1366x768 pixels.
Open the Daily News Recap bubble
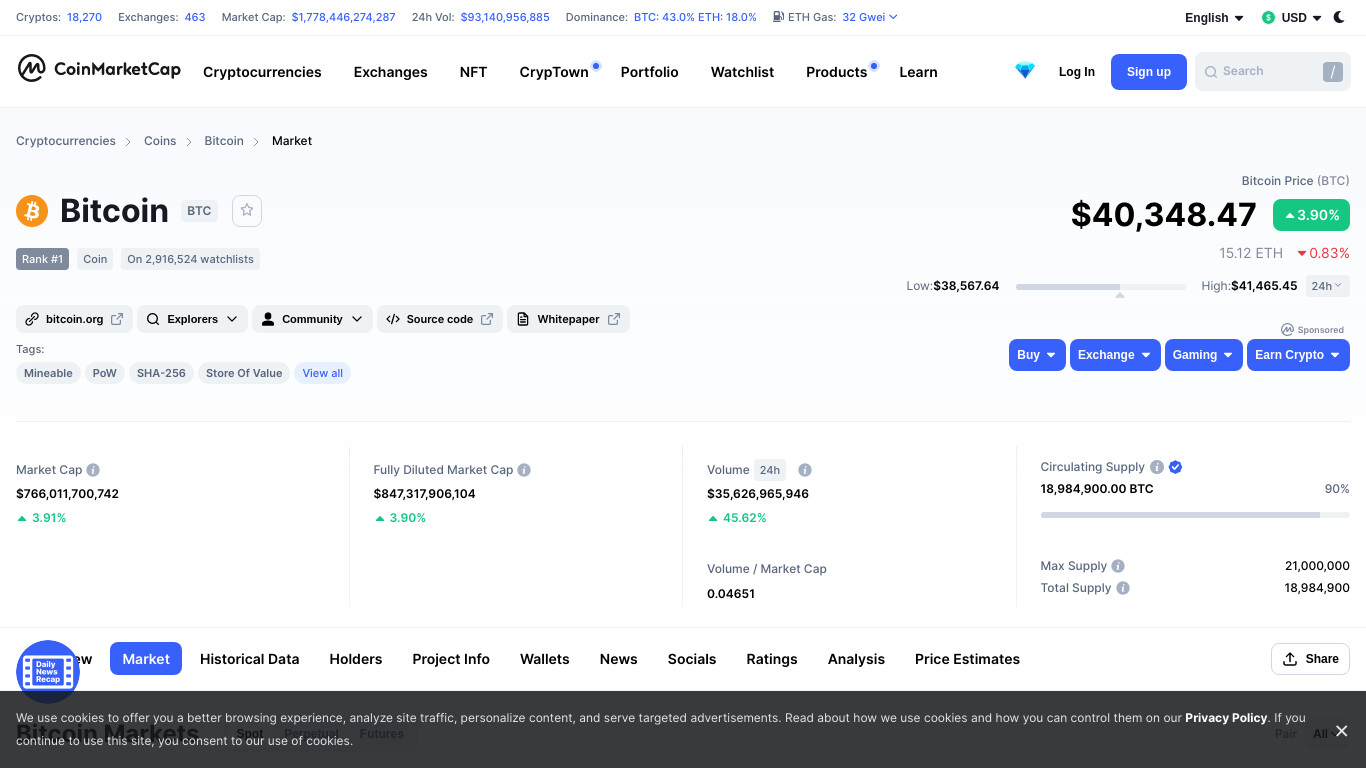point(48,671)
